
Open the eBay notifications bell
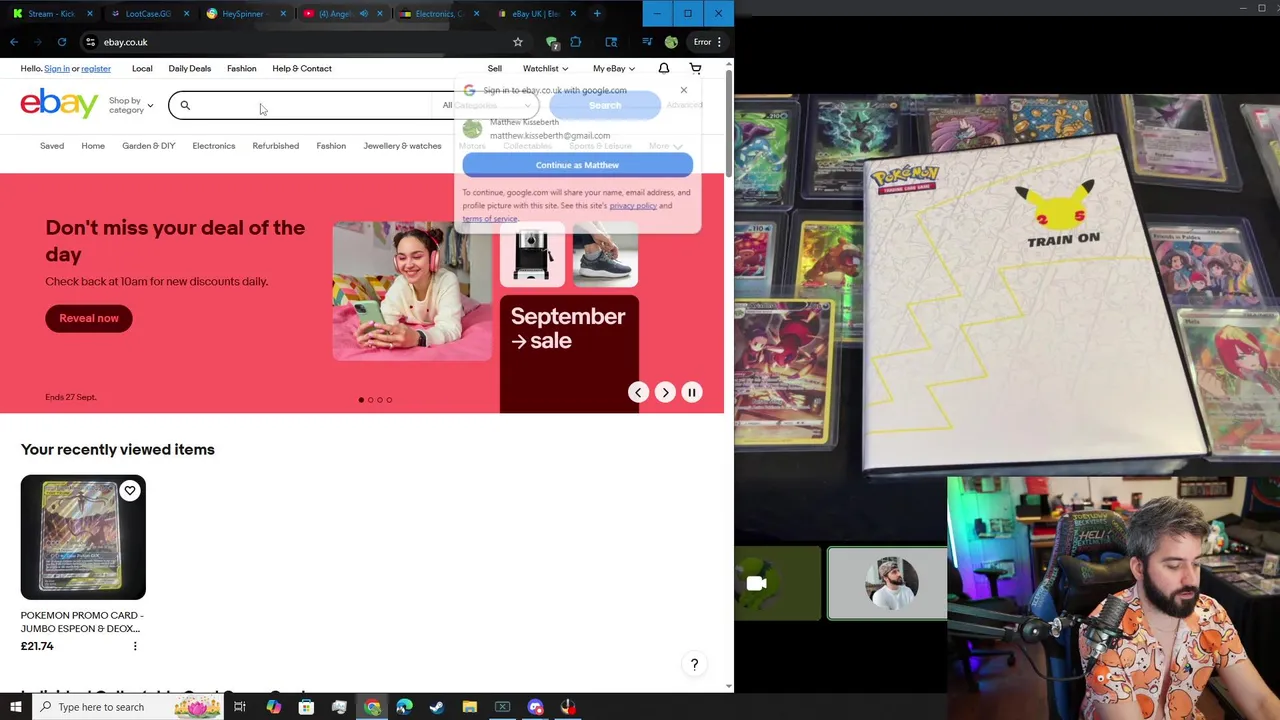click(x=664, y=68)
